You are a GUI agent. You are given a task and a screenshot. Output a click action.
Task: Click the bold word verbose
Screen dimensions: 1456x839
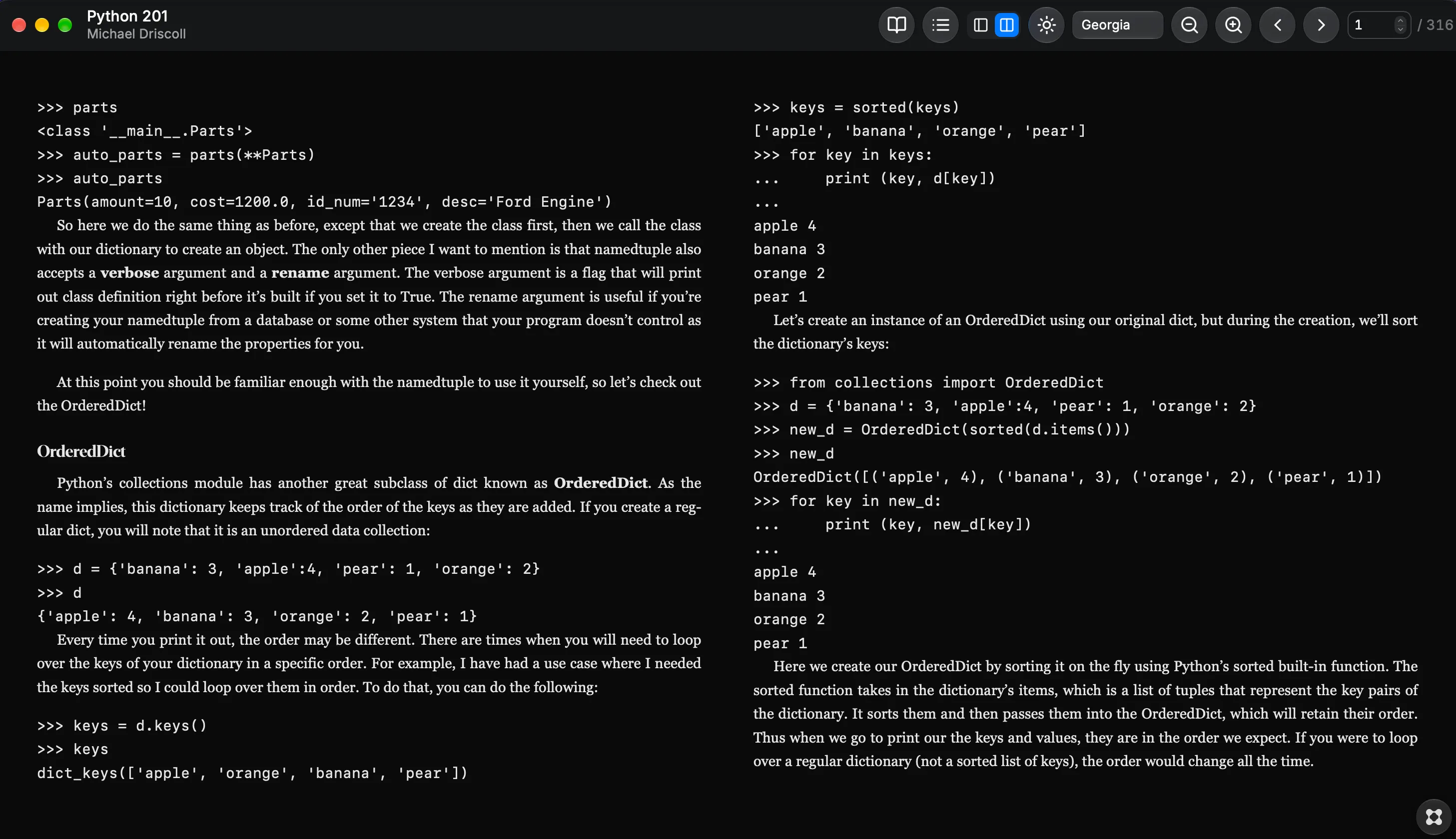point(130,273)
